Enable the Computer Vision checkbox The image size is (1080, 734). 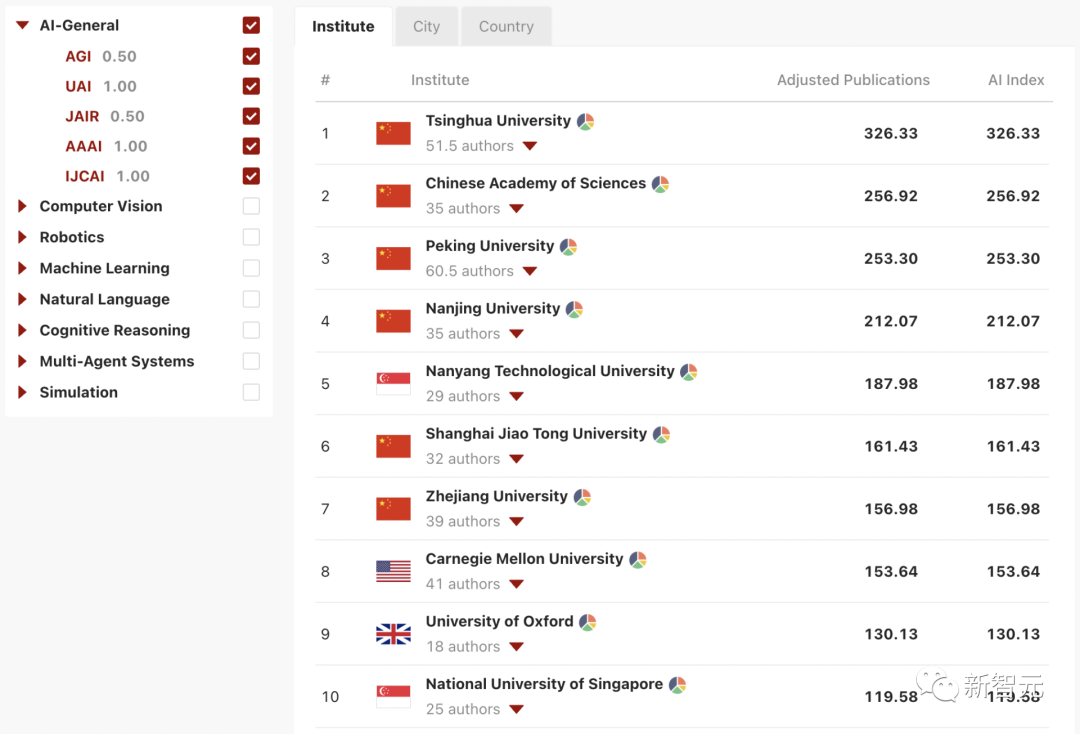click(250, 206)
